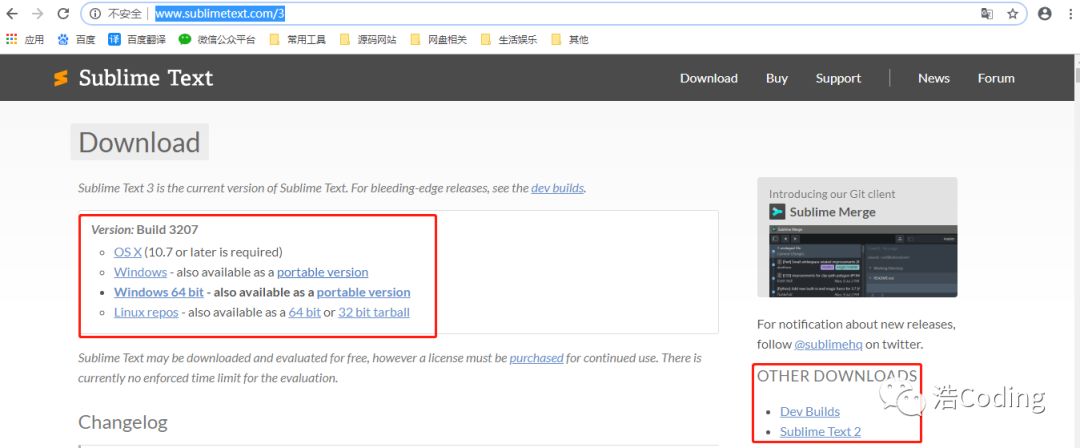The width and height of the screenshot is (1080, 448).
Task: Click the Windows portable version link
Action: (322, 272)
